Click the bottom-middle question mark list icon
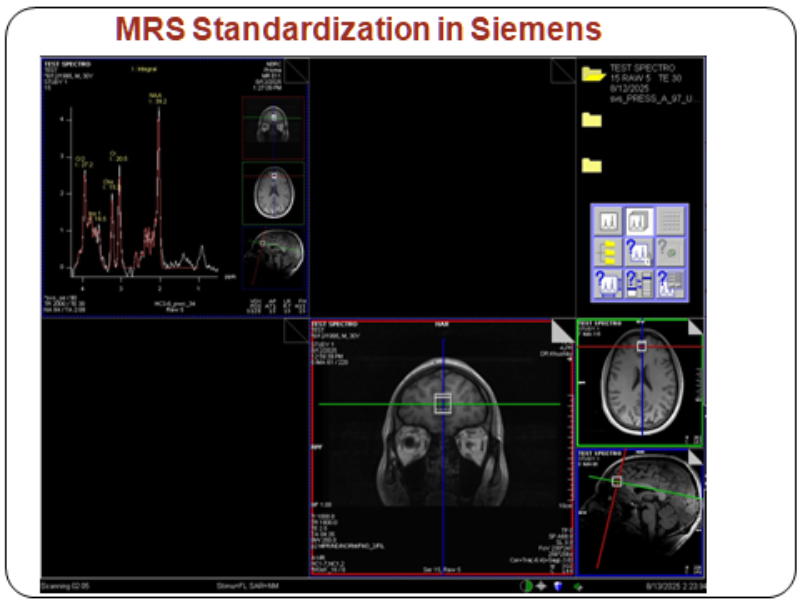This screenshot has width=800, height=600. (640, 283)
